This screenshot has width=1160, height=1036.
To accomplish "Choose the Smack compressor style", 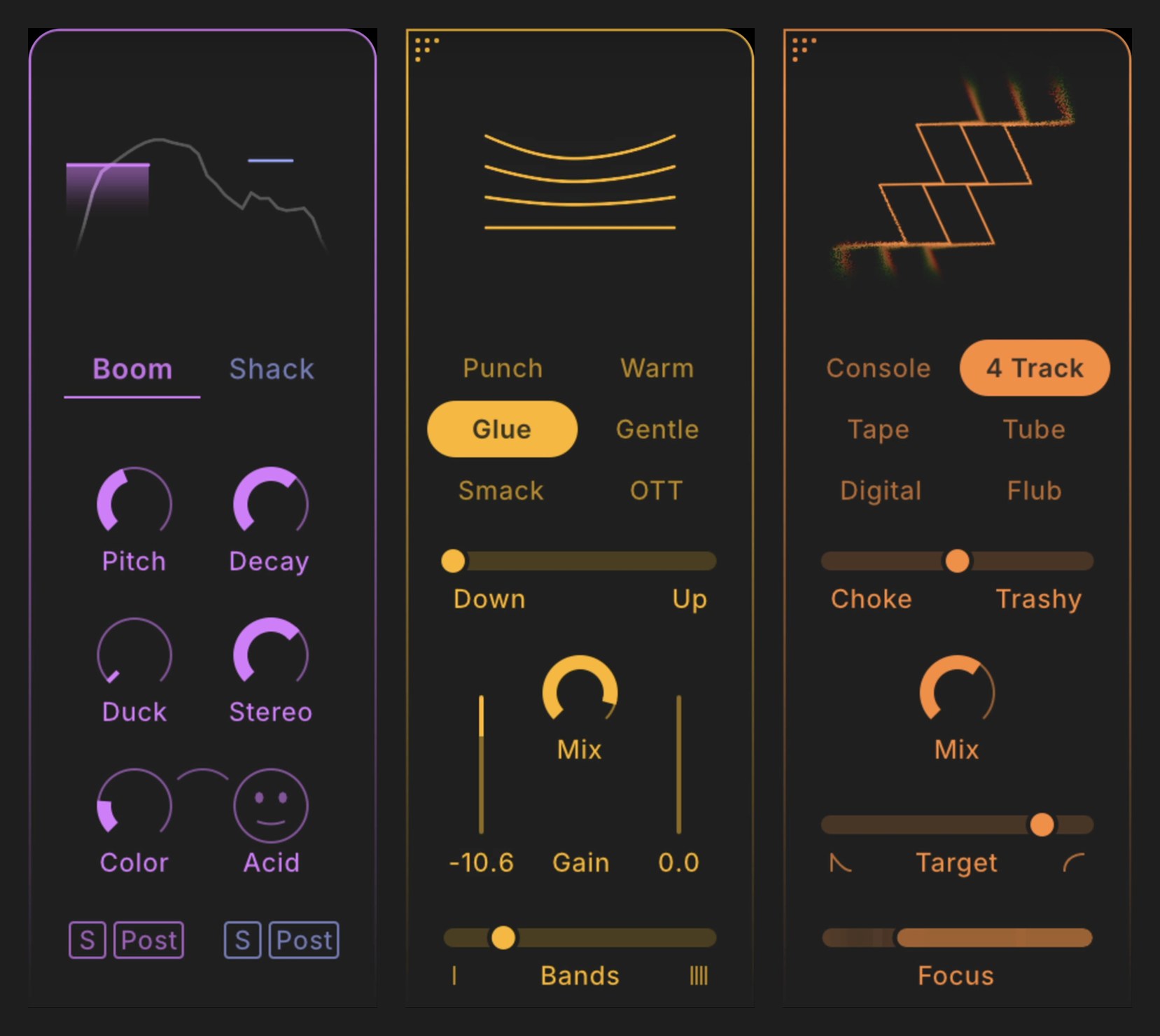I will coord(501,491).
